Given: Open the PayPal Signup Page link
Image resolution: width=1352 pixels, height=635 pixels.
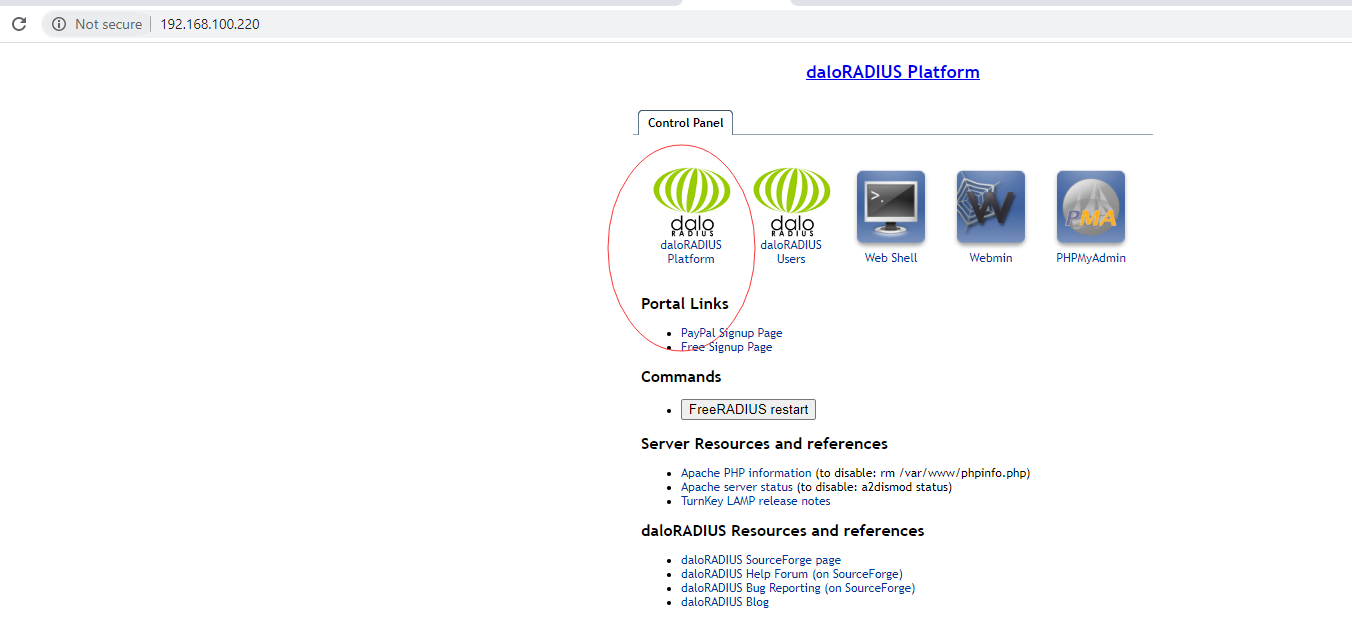Looking at the screenshot, I should tap(731, 333).
